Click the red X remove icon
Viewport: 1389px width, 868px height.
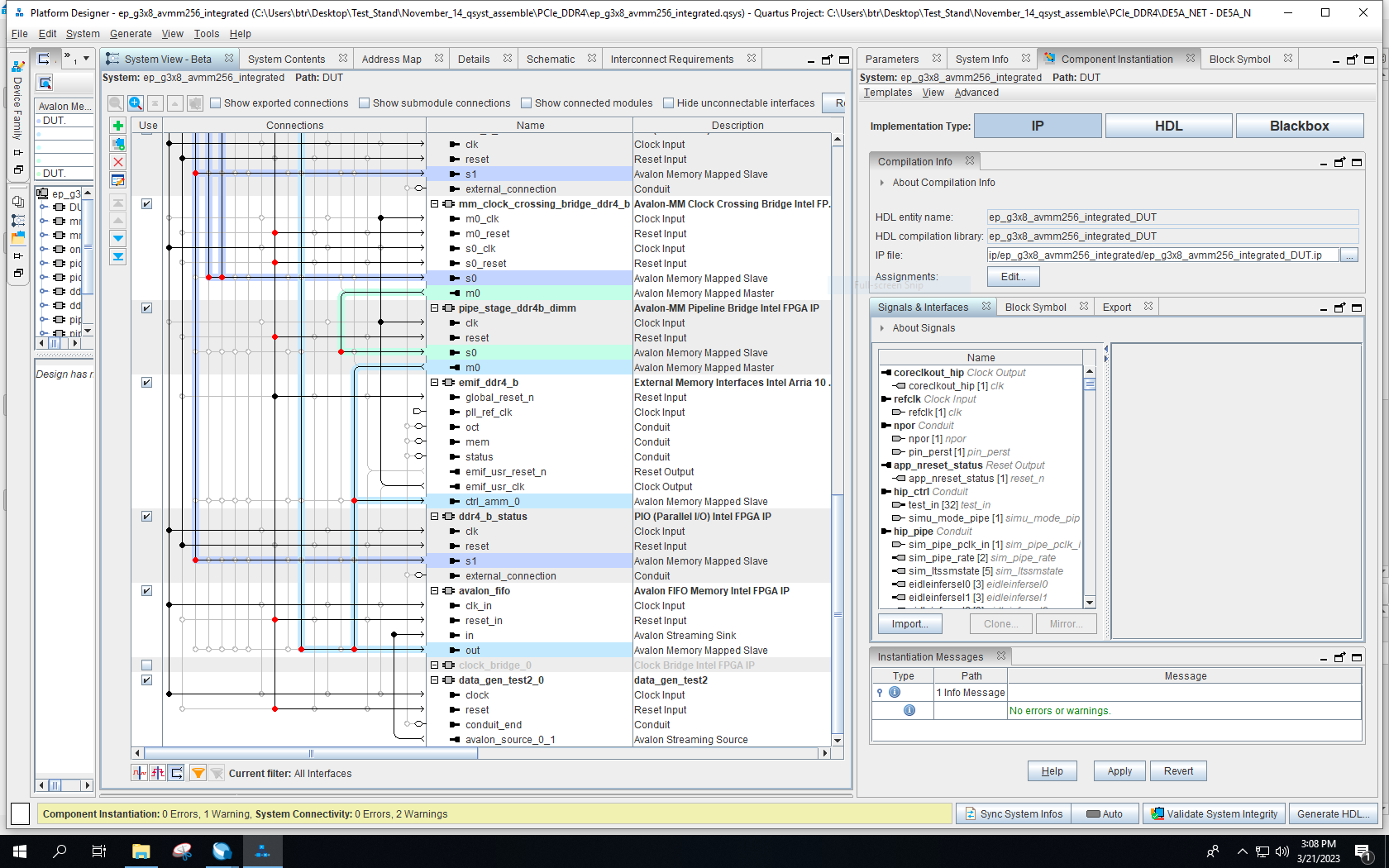(x=118, y=162)
